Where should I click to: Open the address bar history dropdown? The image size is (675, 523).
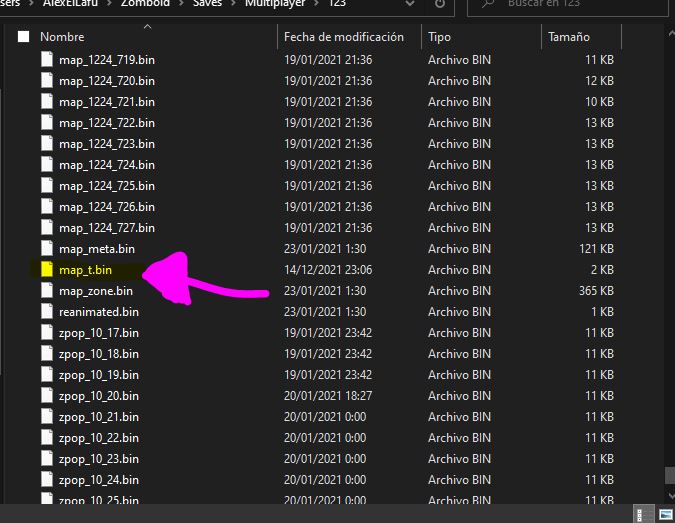click(x=410, y=4)
